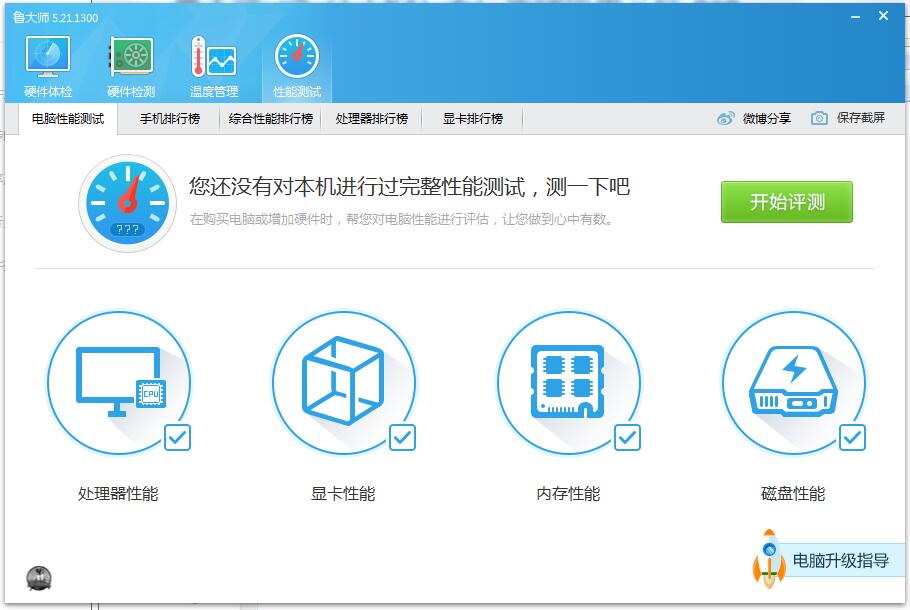Click the round avatar icon bottom-left
Viewport: 910px width, 610px height.
[39, 579]
